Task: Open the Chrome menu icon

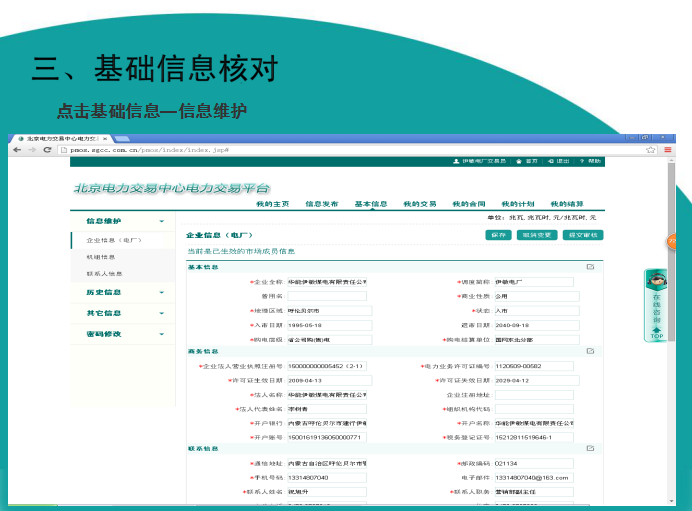Action: 667,149
